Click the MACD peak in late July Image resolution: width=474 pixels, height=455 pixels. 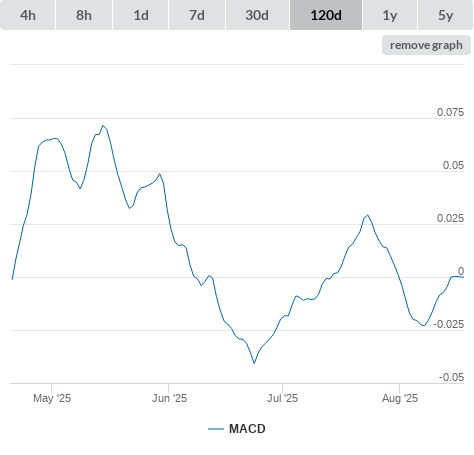tap(367, 215)
